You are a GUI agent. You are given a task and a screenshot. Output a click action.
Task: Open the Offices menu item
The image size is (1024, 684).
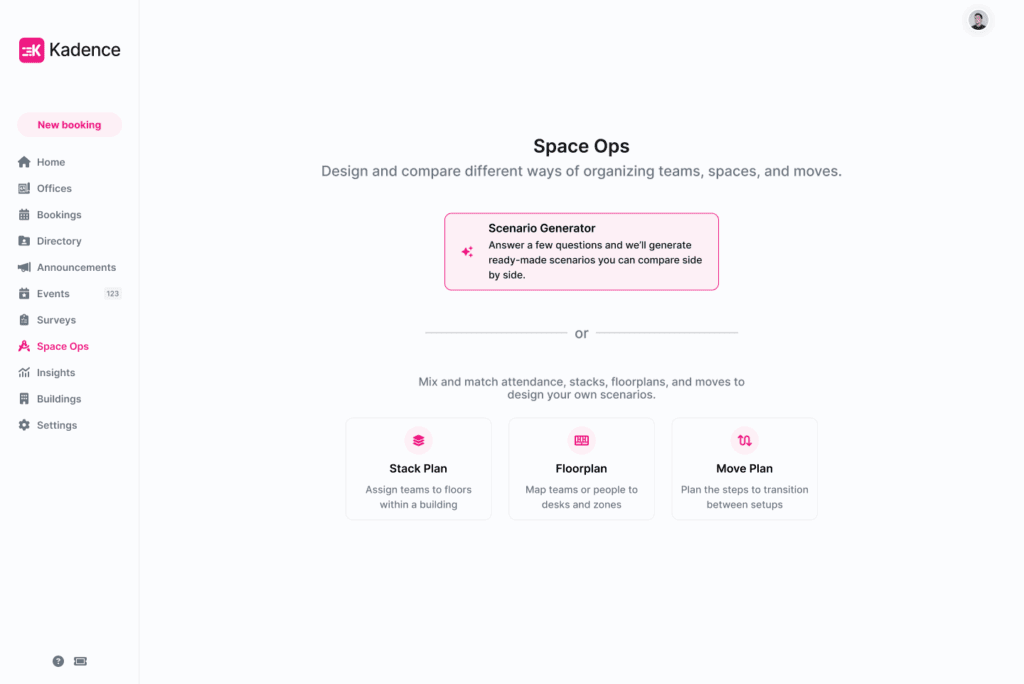[54, 188]
